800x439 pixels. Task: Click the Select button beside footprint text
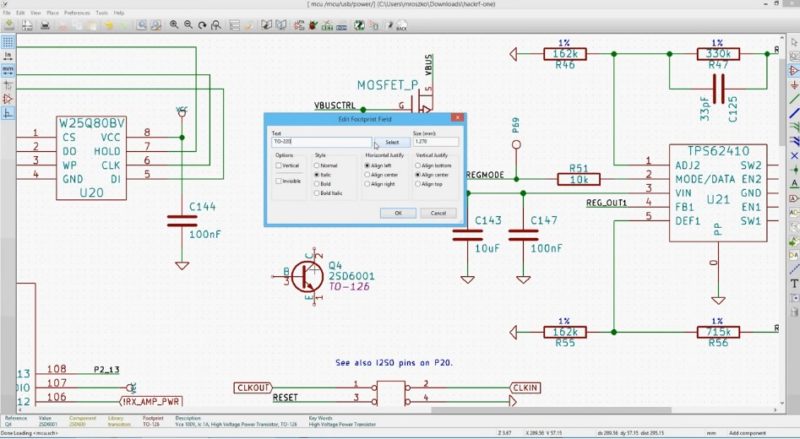point(392,142)
